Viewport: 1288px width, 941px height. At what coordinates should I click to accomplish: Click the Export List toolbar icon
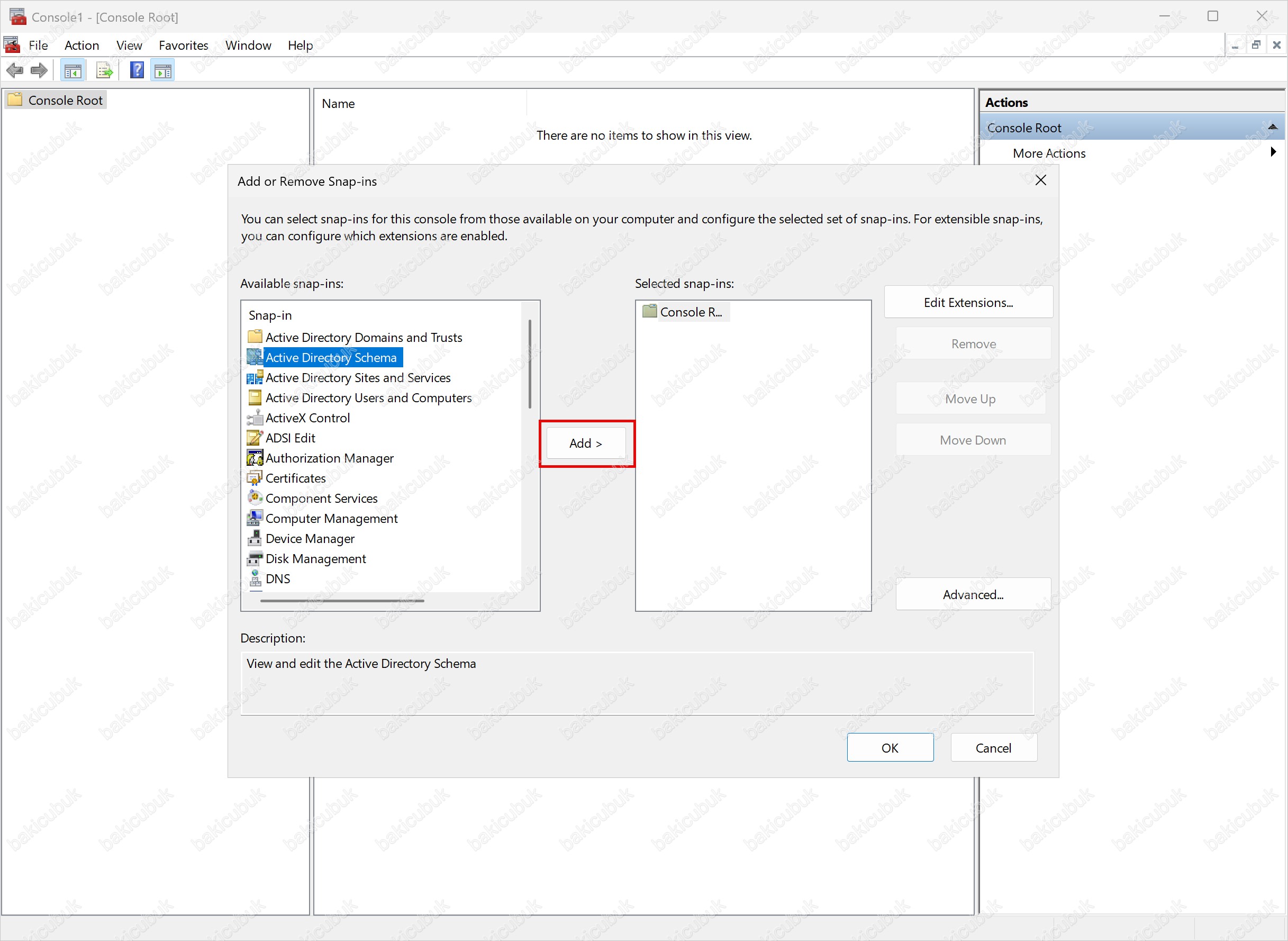point(104,70)
